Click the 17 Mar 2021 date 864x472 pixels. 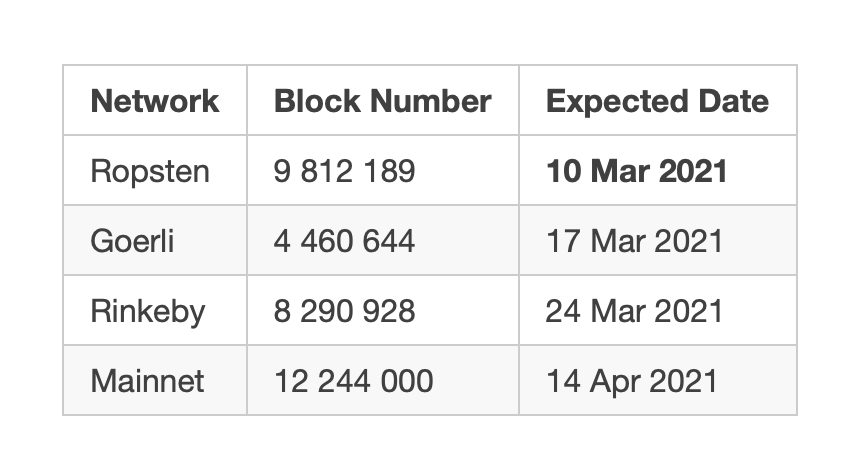(x=634, y=241)
